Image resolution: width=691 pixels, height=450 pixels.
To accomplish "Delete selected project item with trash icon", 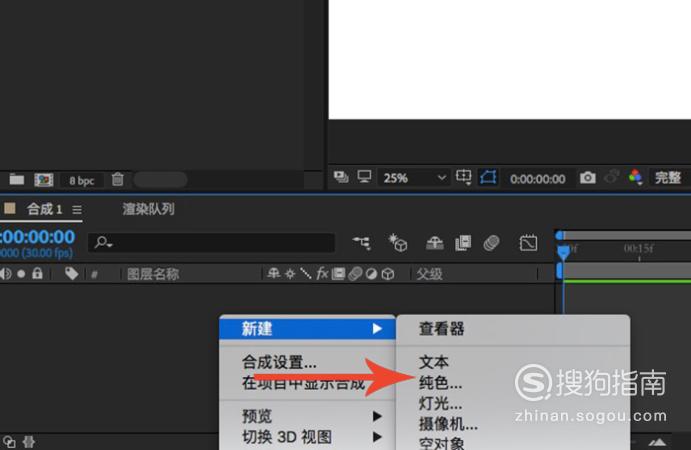I will point(118,179).
